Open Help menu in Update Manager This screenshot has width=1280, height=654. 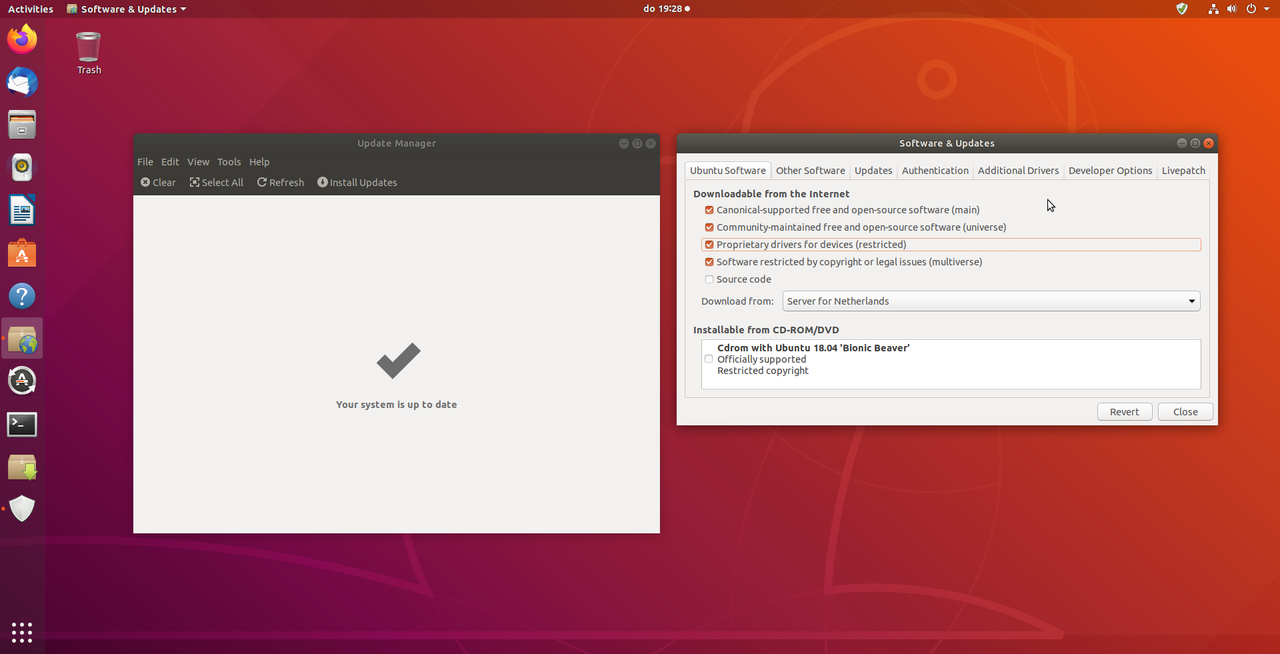(x=259, y=161)
